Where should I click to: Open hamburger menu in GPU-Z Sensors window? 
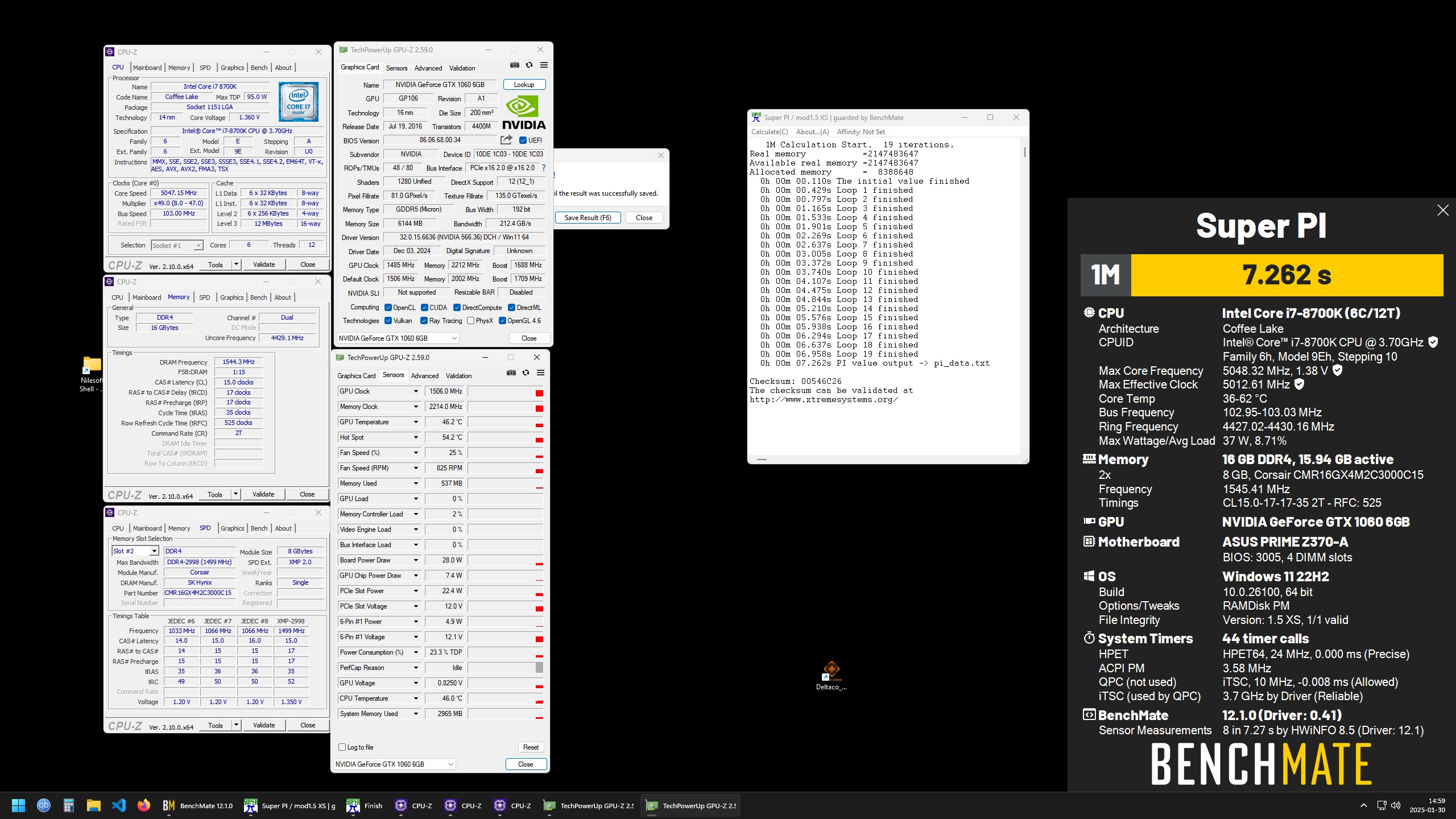(540, 373)
